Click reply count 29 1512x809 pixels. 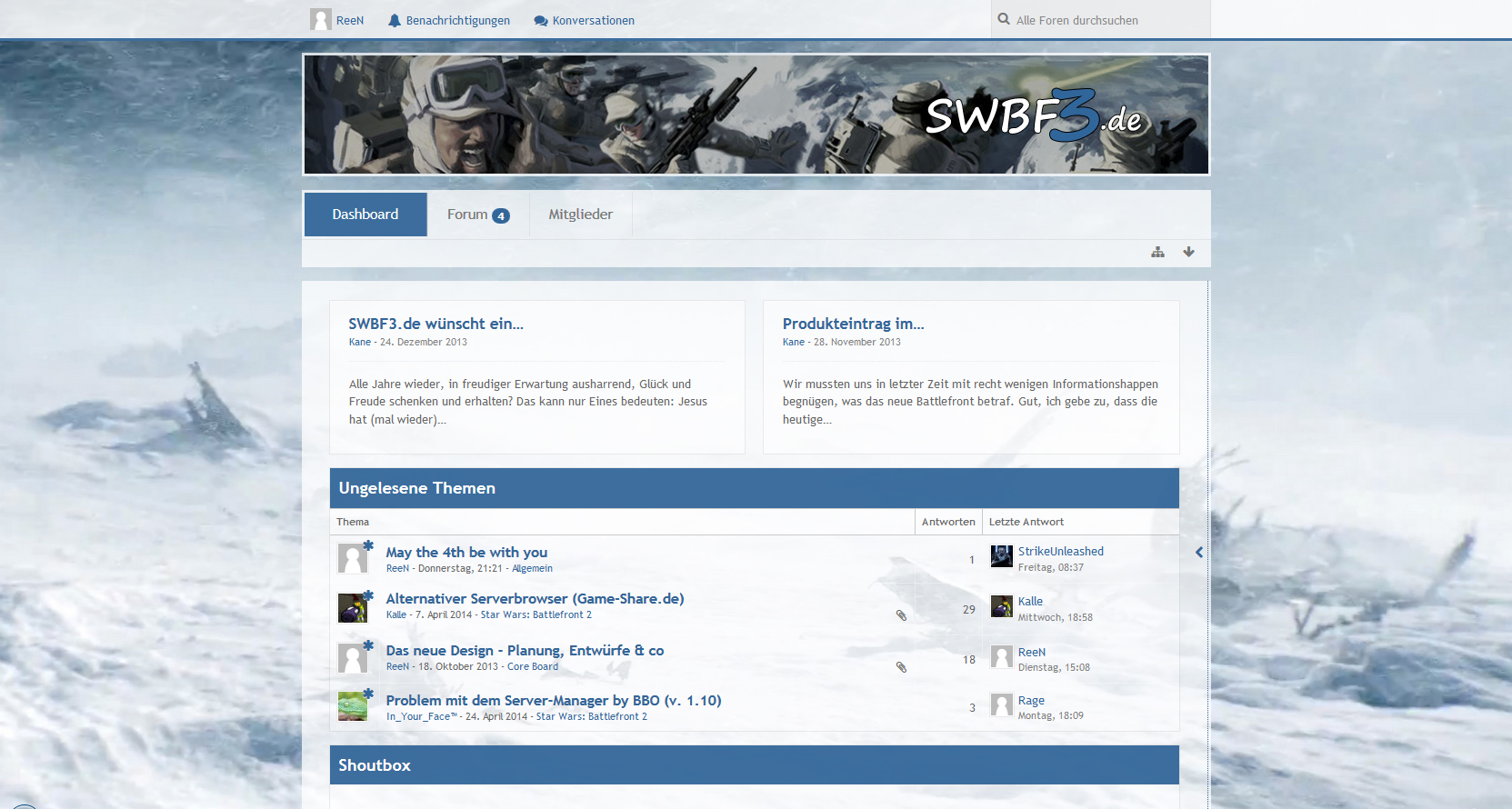coord(969,610)
